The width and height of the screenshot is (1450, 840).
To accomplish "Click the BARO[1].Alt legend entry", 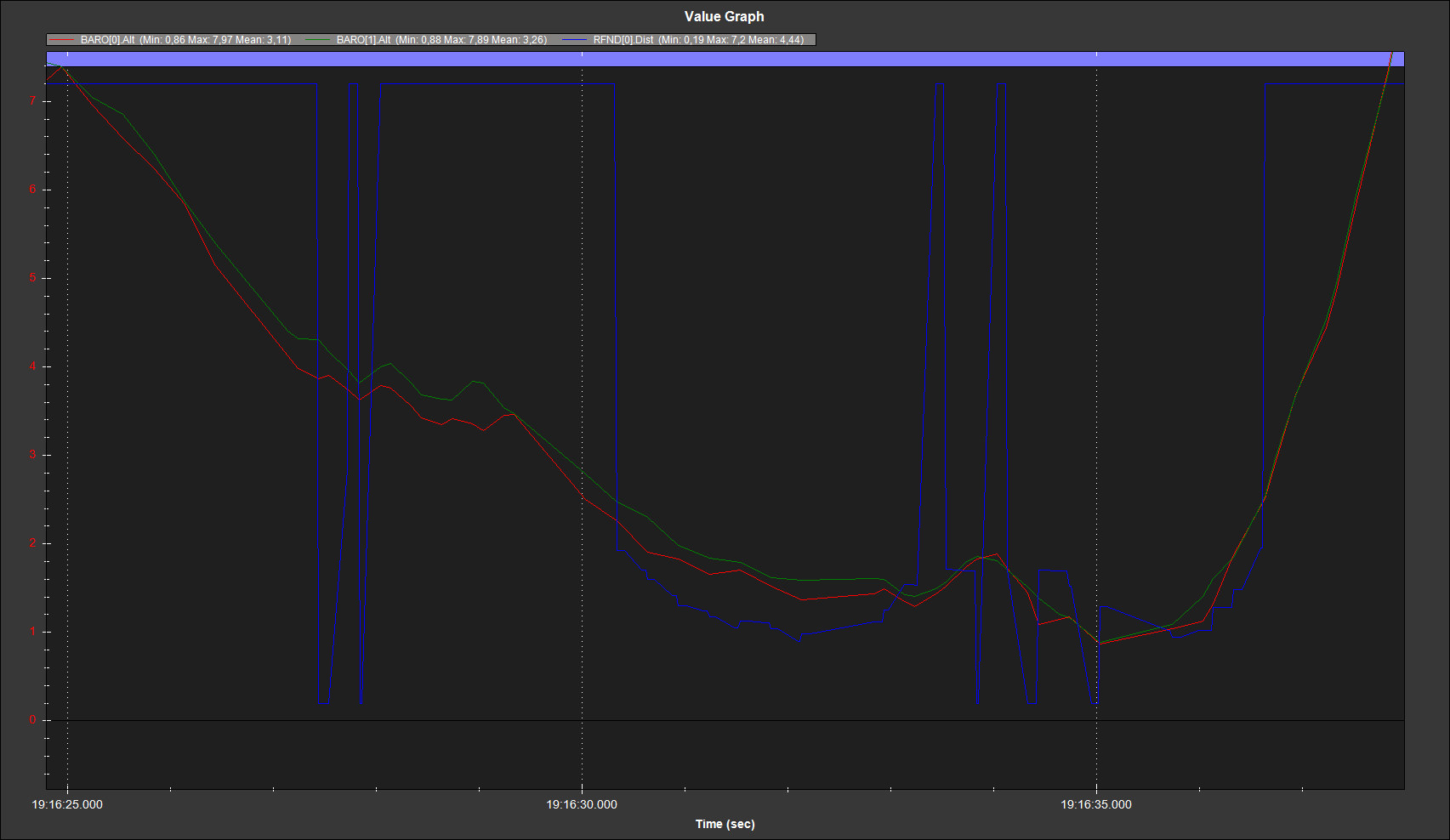I will click(x=427, y=40).
